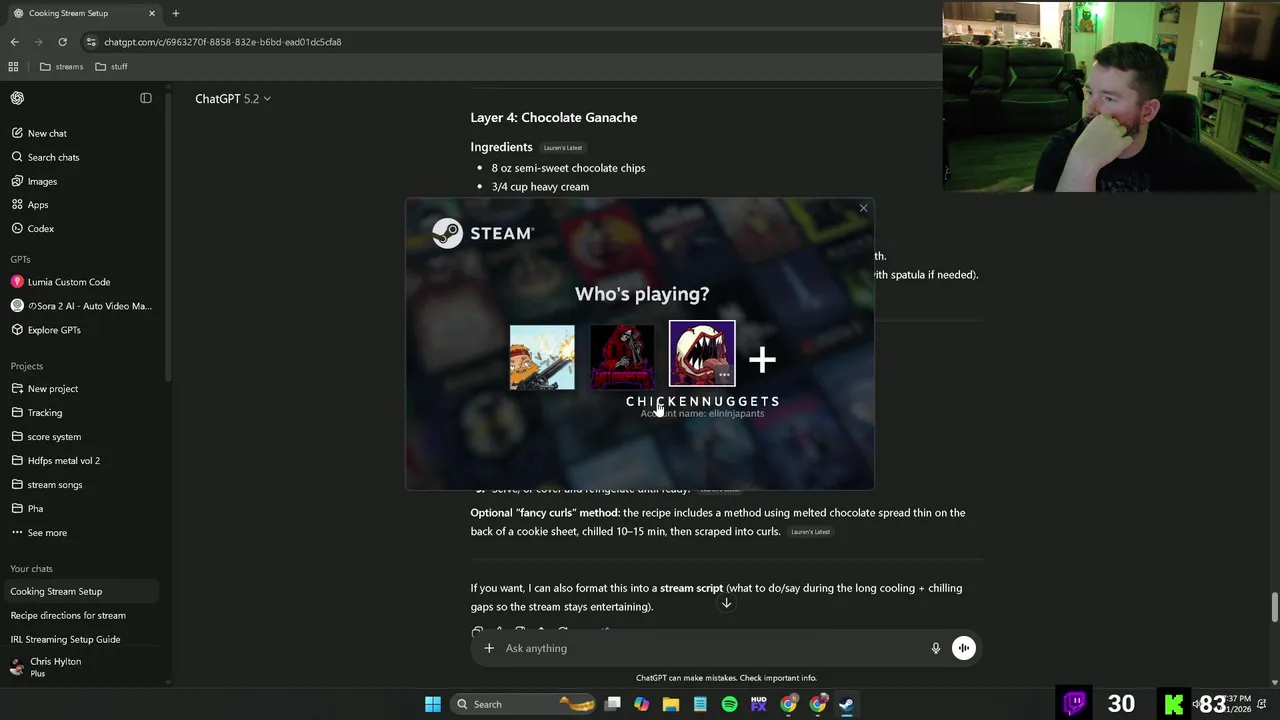This screenshot has height=720, width=1280.
Task: Open the notepad app on taskbar
Action: pyautogui.click(x=700, y=704)
